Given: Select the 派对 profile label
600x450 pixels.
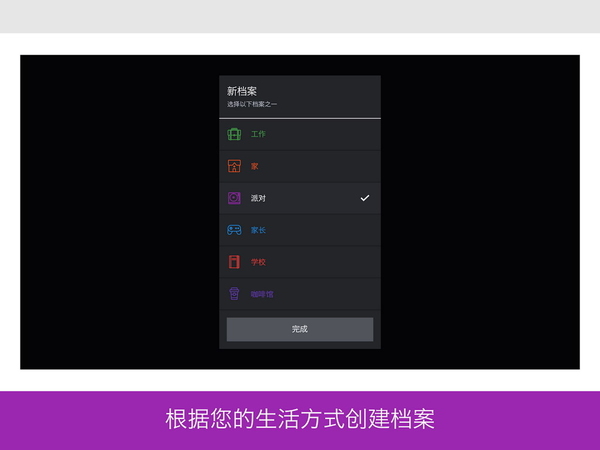Looking at the screenshot, I should click(258, 198).
